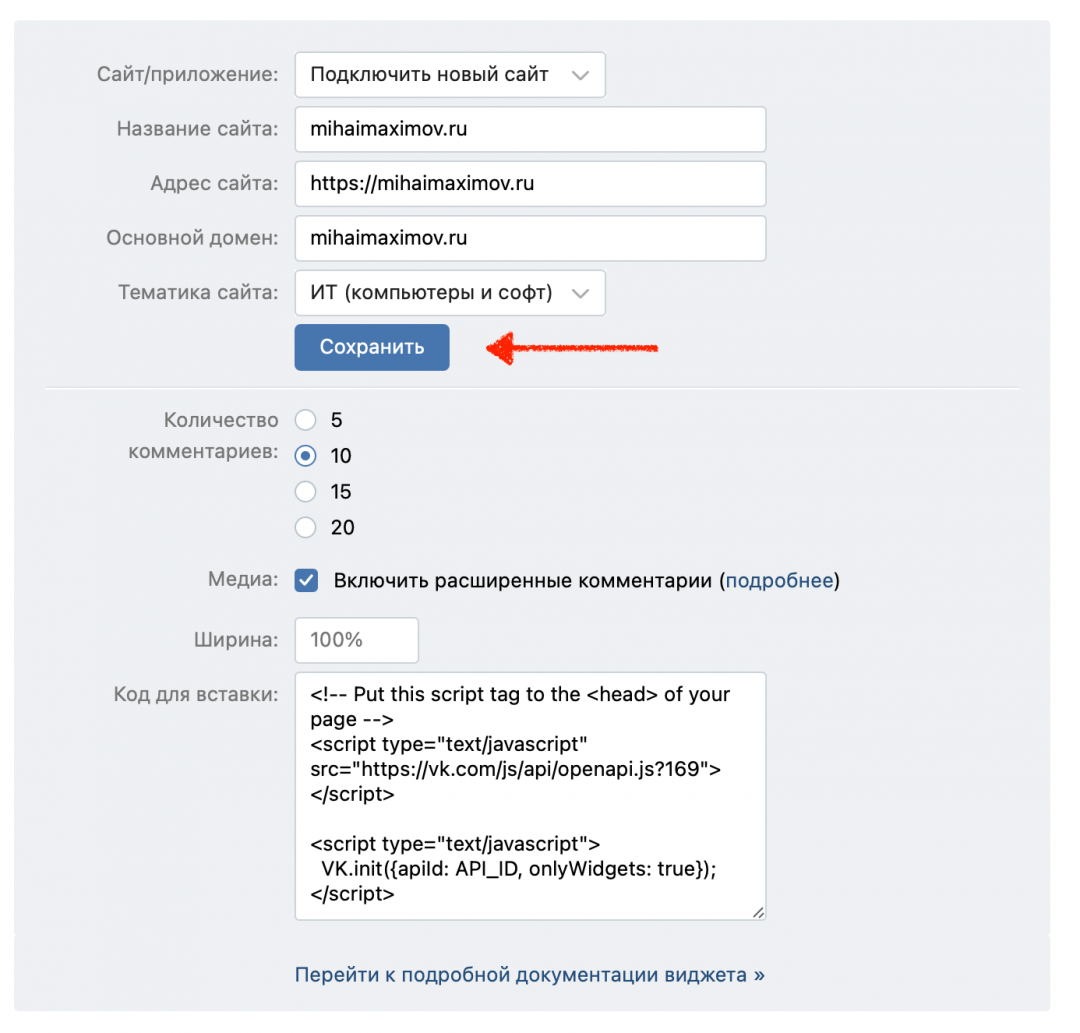Viewport: 1080px width, 1033px height.
Task: Click the chevron in Подключить новый сайт selector
Action: pos(579,75)
